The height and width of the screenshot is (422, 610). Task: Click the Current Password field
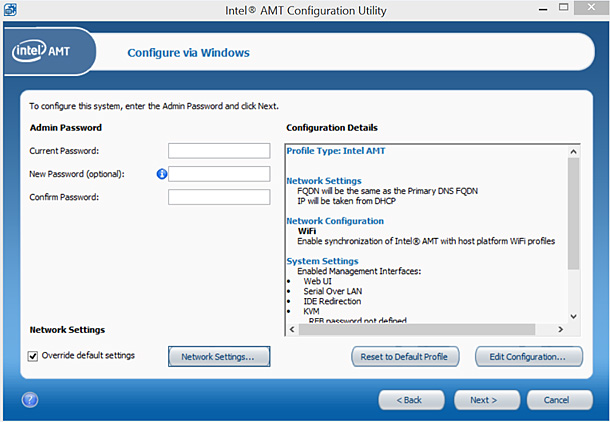click(x=219, y=151)
